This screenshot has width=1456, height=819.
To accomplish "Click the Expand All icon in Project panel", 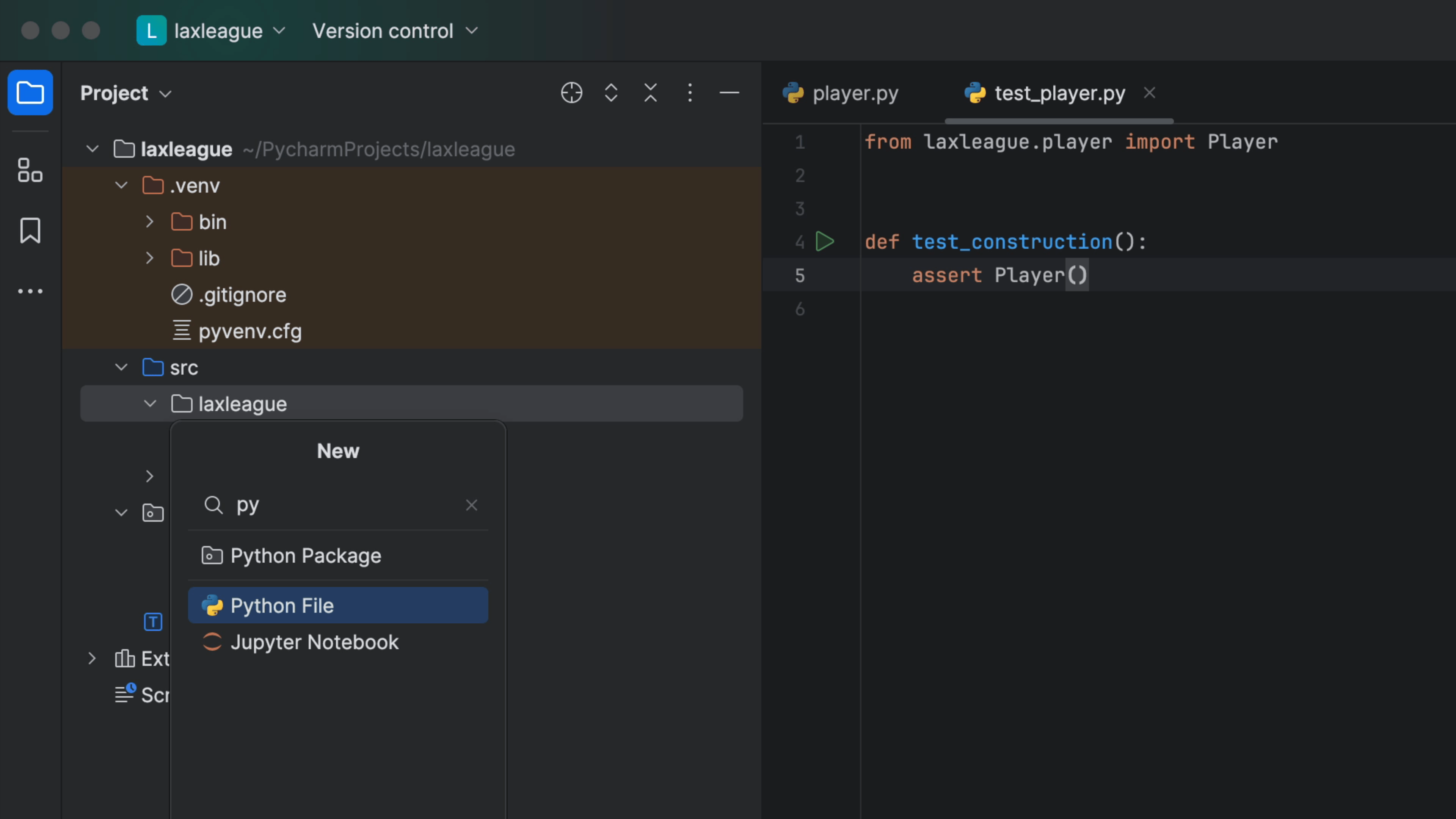I will (611, 93).
